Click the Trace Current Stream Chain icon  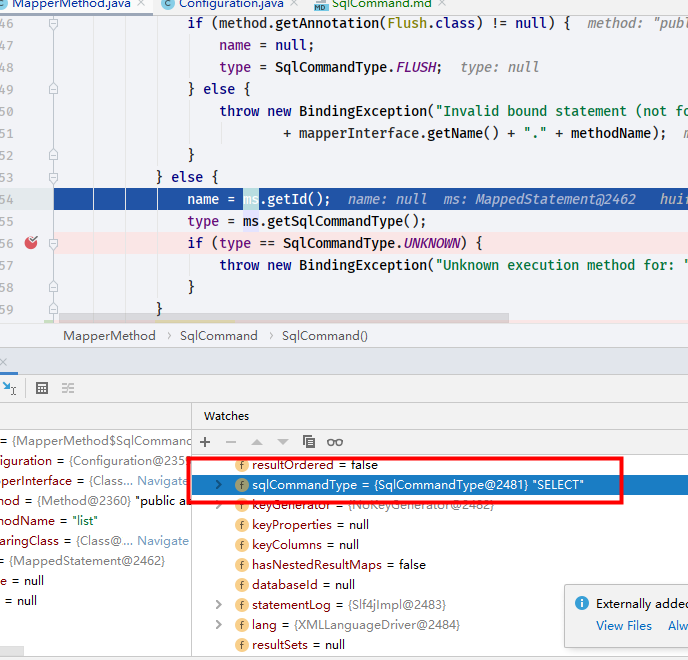[x=68, y=388]
